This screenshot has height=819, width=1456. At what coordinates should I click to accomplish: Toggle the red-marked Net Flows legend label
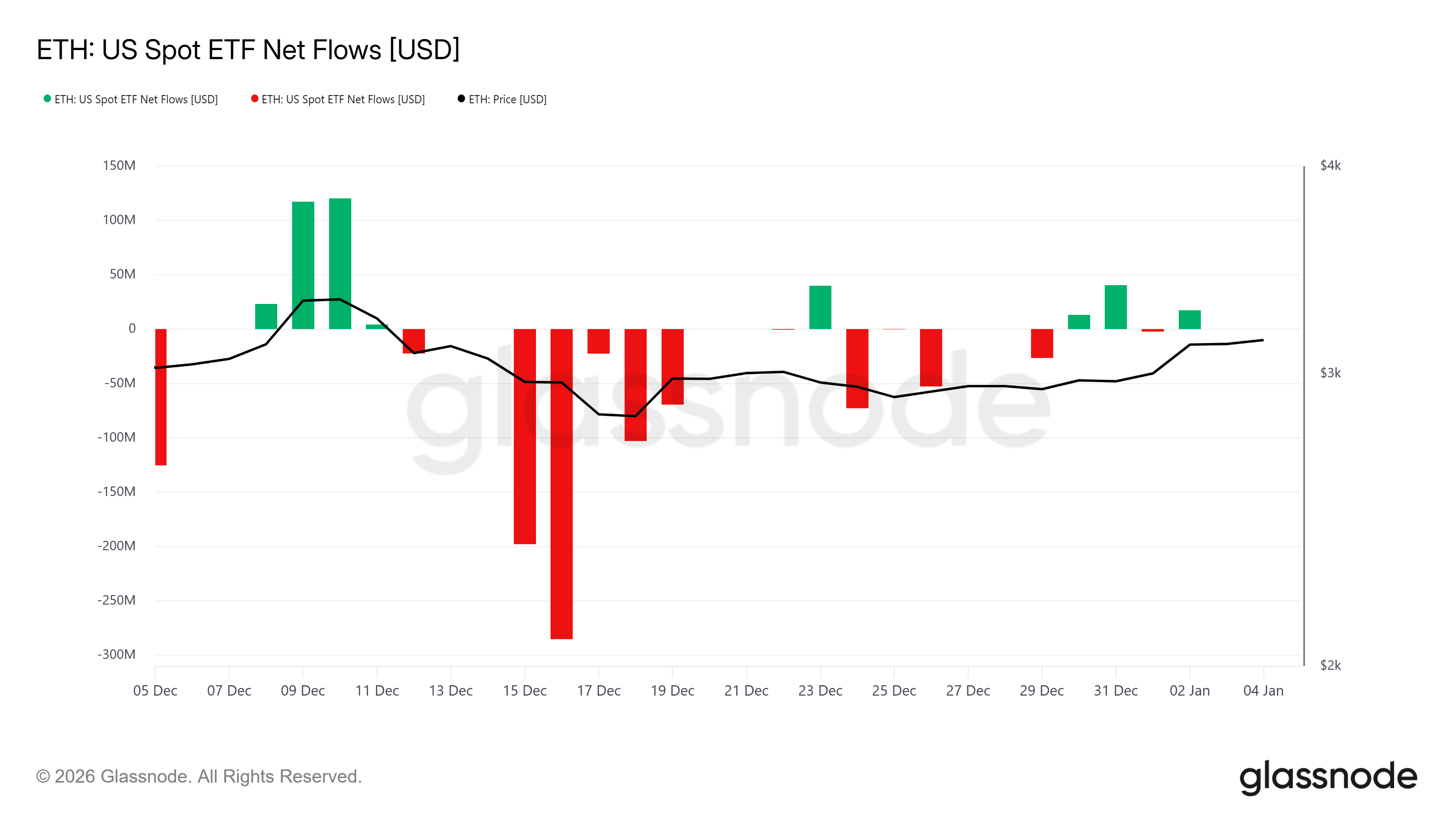[x=343, y=100]
